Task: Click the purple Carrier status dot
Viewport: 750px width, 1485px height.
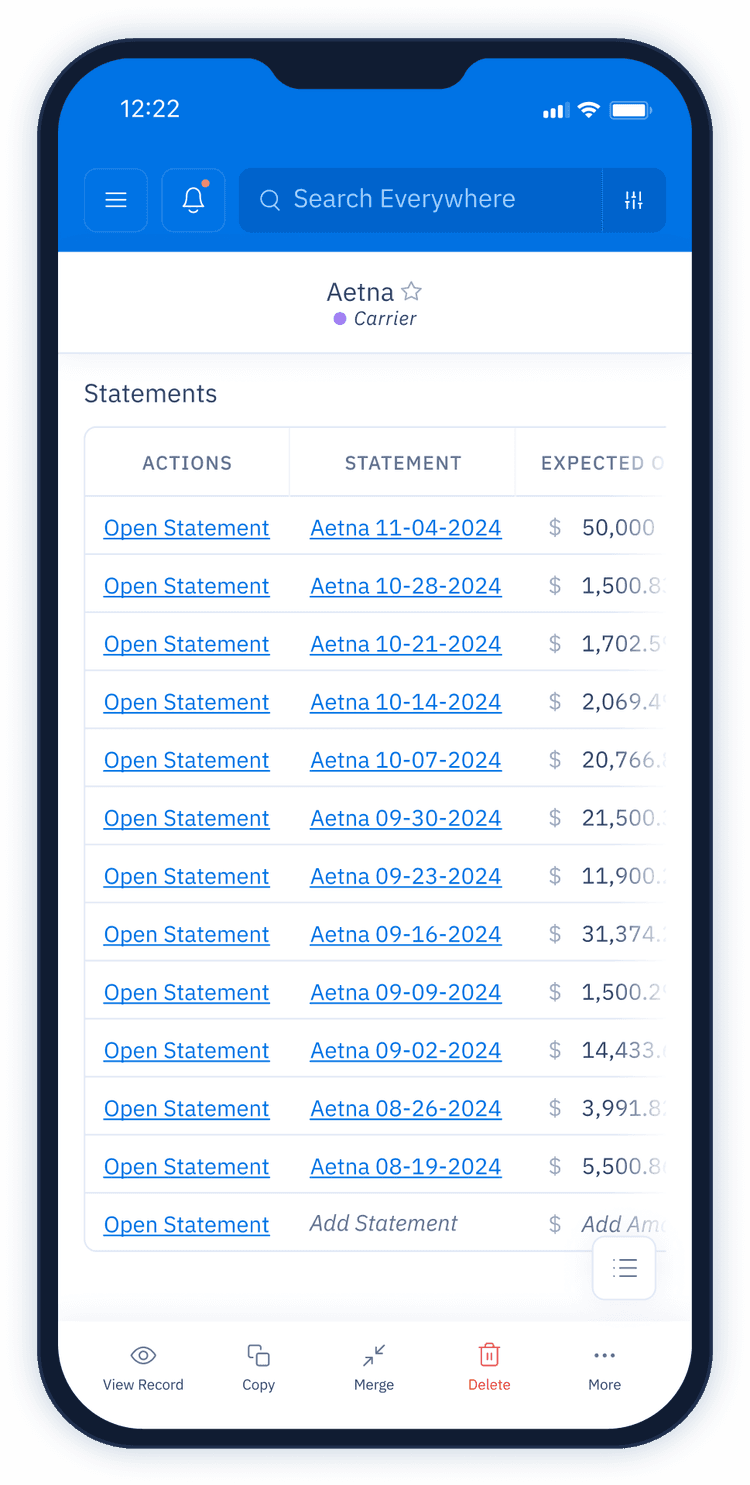Action: pos(340,319)
